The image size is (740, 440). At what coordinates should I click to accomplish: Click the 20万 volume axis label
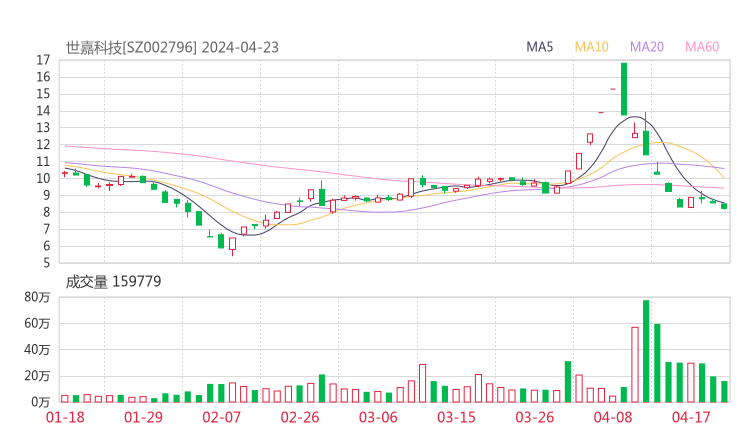pos(37,376)
